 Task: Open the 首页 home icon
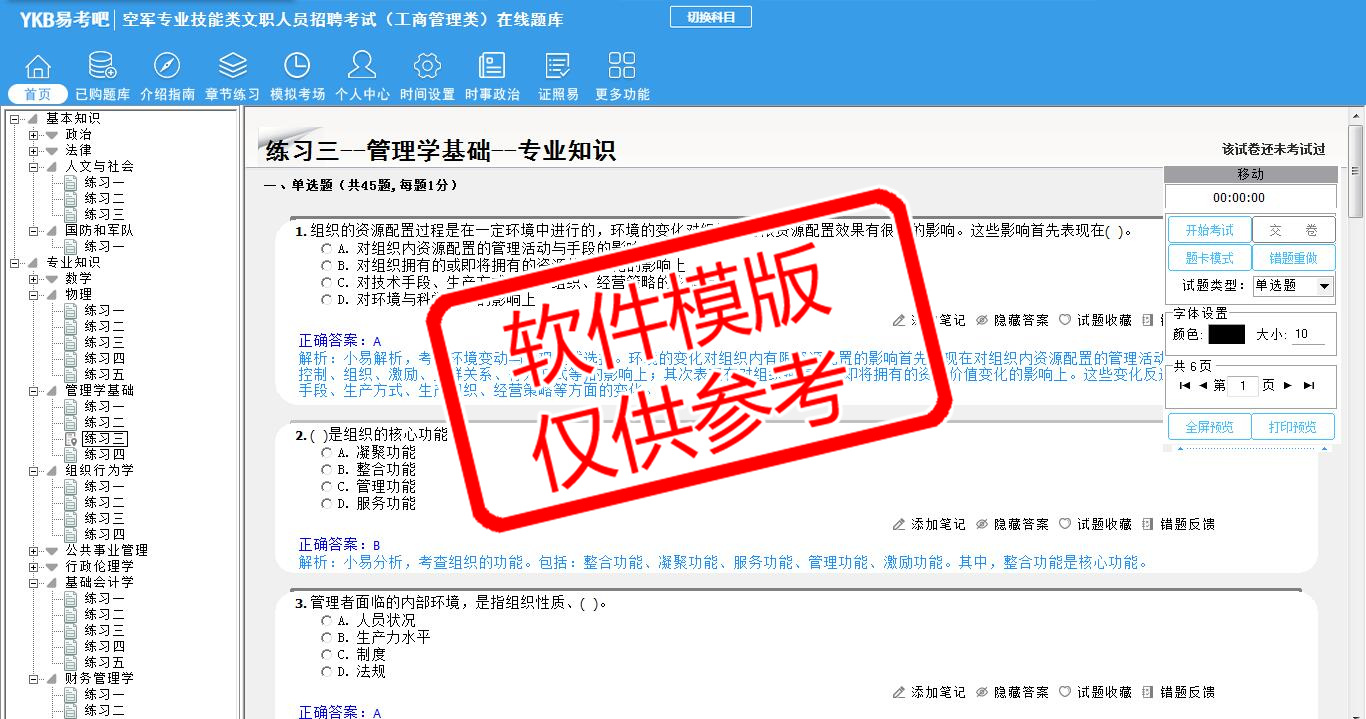38,66
